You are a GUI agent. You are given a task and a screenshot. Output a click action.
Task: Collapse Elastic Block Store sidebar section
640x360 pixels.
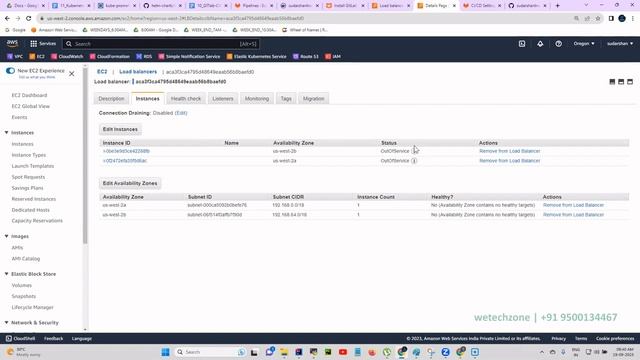(7, 274)
